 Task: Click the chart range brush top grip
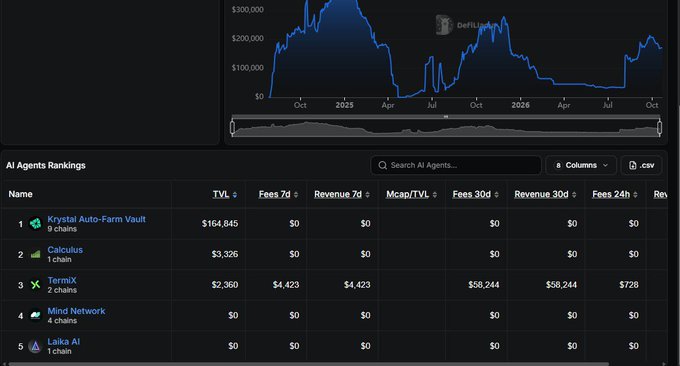[x=446, y=117]
